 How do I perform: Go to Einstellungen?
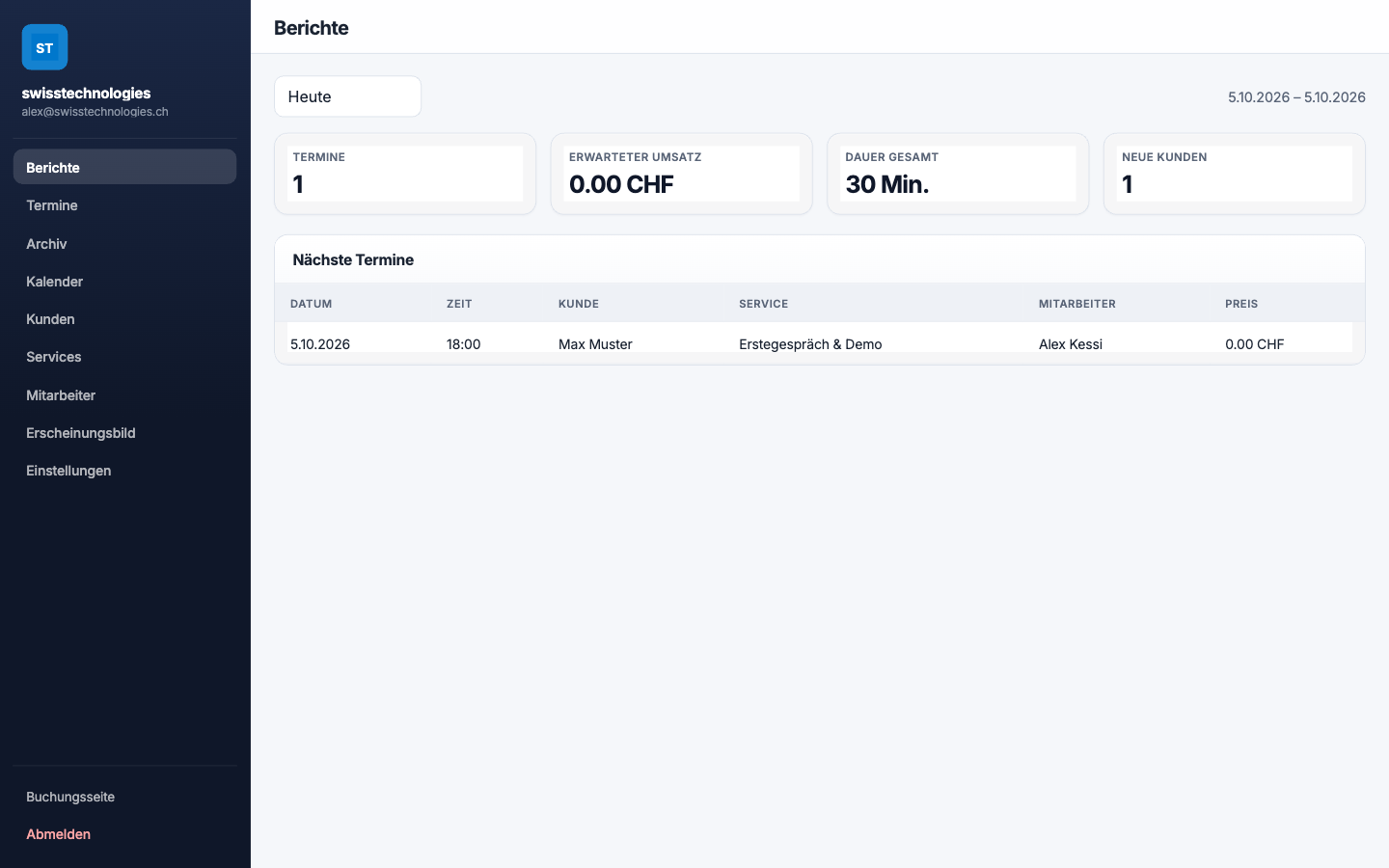124,471
